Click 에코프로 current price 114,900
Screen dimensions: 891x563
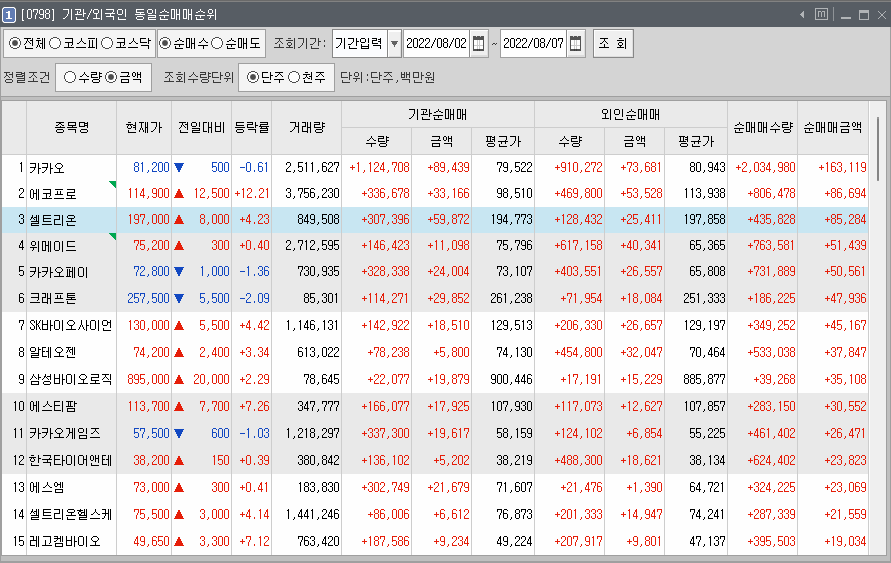[x=148, y=194]
